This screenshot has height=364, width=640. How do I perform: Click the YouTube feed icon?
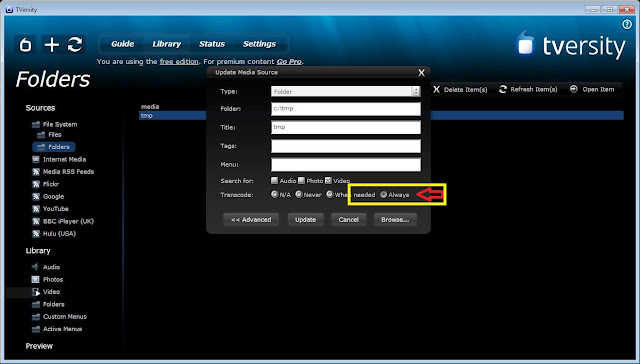point(36,209)
